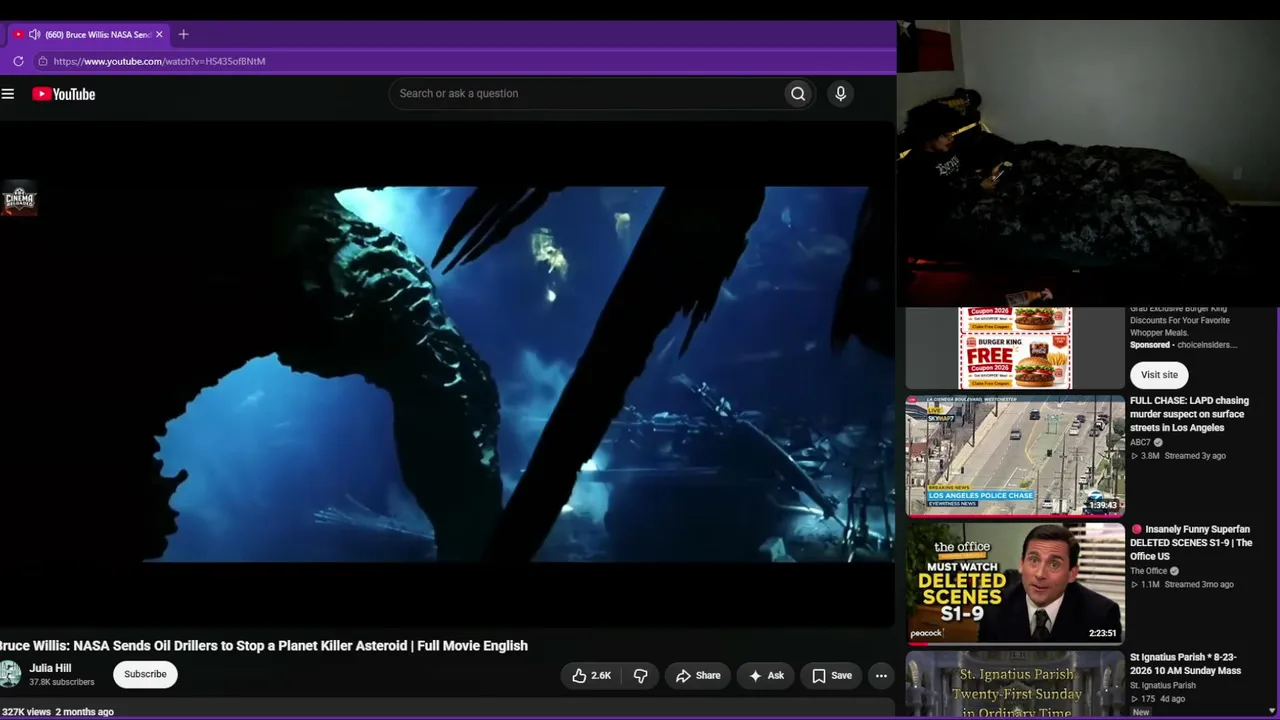Open 'Insanely Funny Superfan DELETED SCENES' title
This screenshot has height=720, width=1280.
(1191, 543)
